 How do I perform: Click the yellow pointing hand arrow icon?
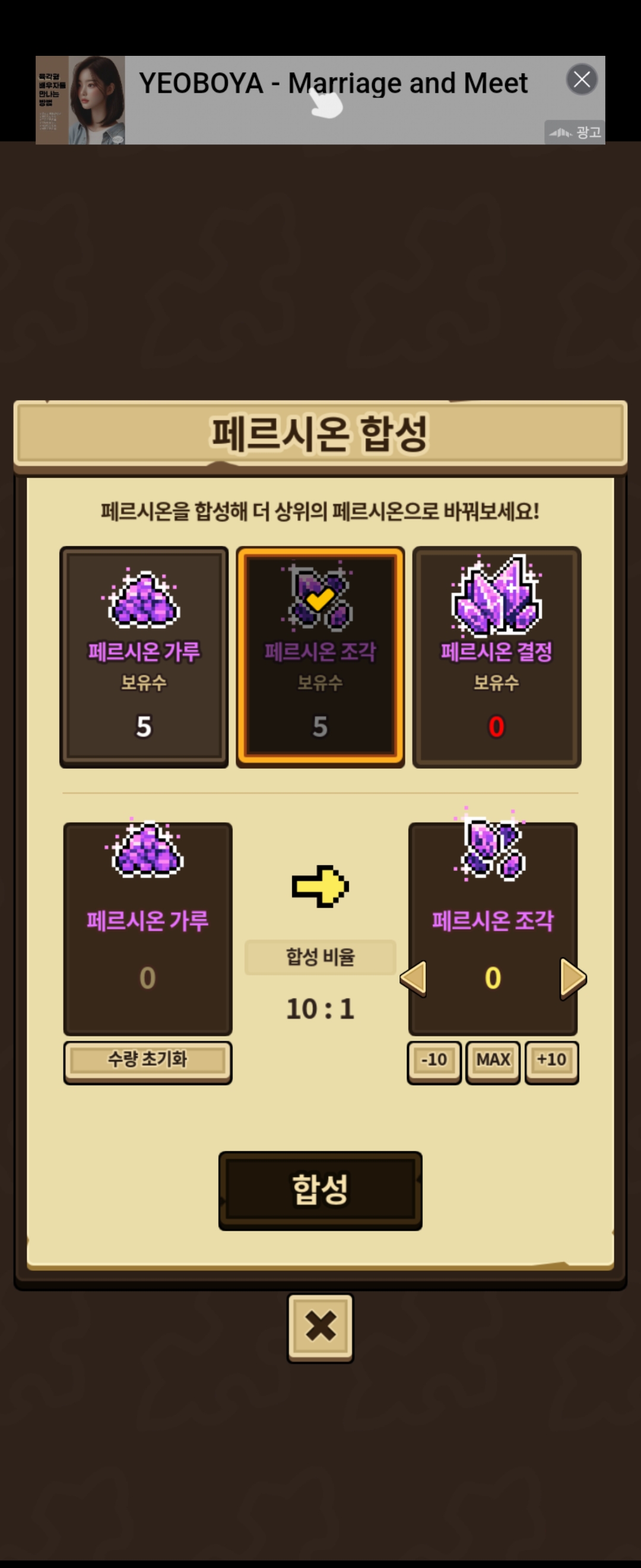coord(320,886)
